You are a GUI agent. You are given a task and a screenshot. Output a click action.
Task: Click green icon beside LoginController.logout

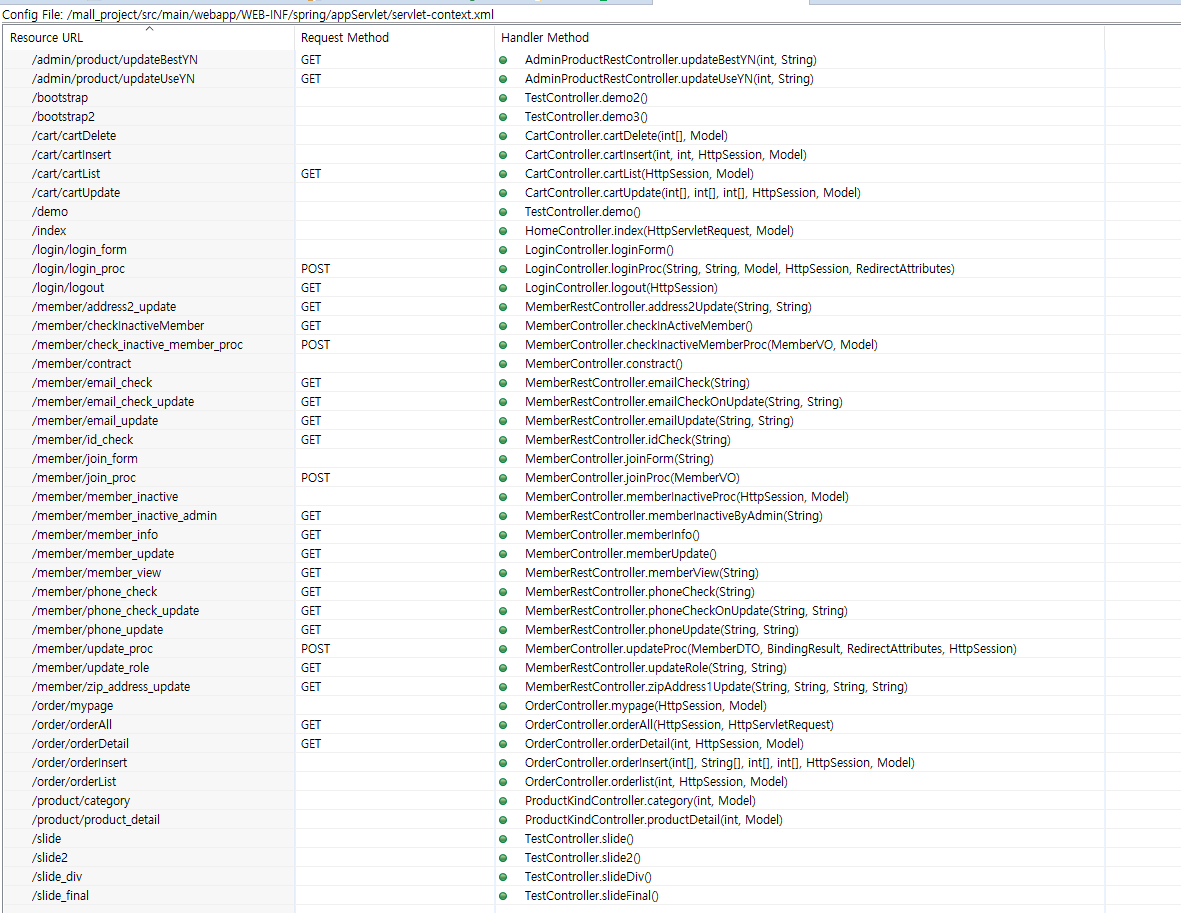pyautogui.click(x=503, y=288)
